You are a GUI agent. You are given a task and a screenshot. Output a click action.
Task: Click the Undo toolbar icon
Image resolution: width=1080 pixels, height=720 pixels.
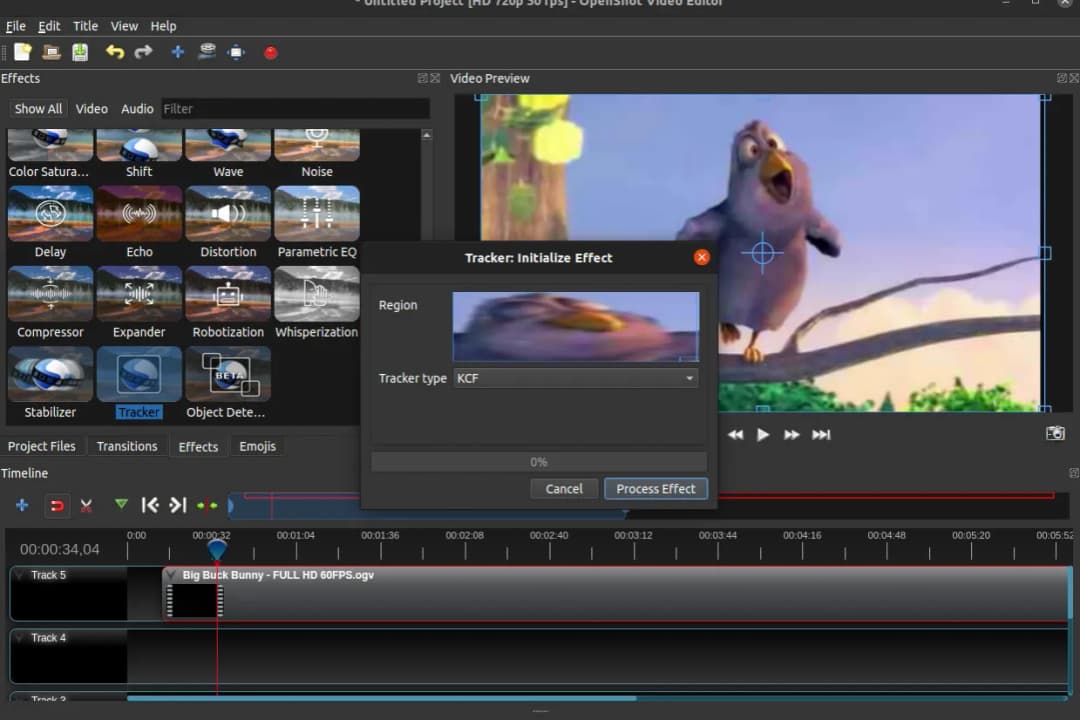tap(114, 52)
